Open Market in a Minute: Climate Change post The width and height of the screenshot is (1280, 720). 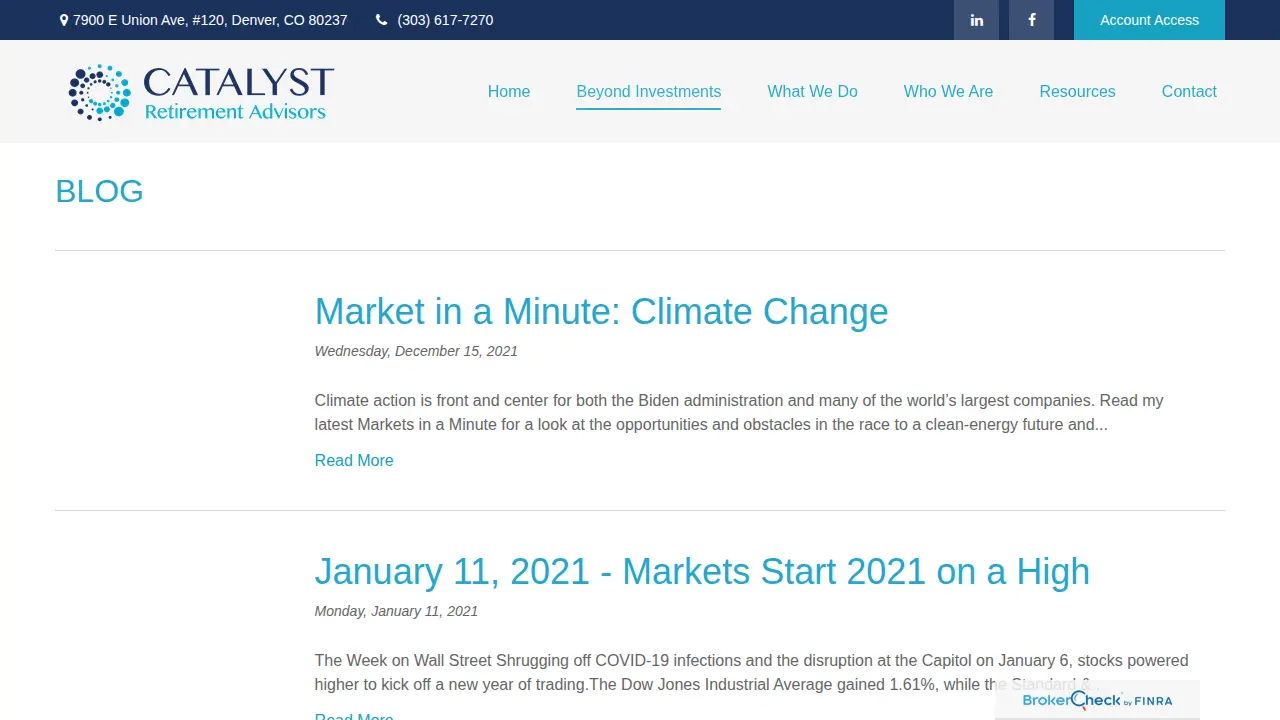601,311
